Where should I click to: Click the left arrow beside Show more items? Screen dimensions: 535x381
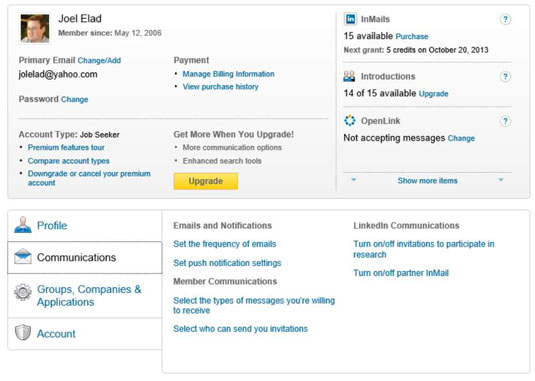click(354, 180)
